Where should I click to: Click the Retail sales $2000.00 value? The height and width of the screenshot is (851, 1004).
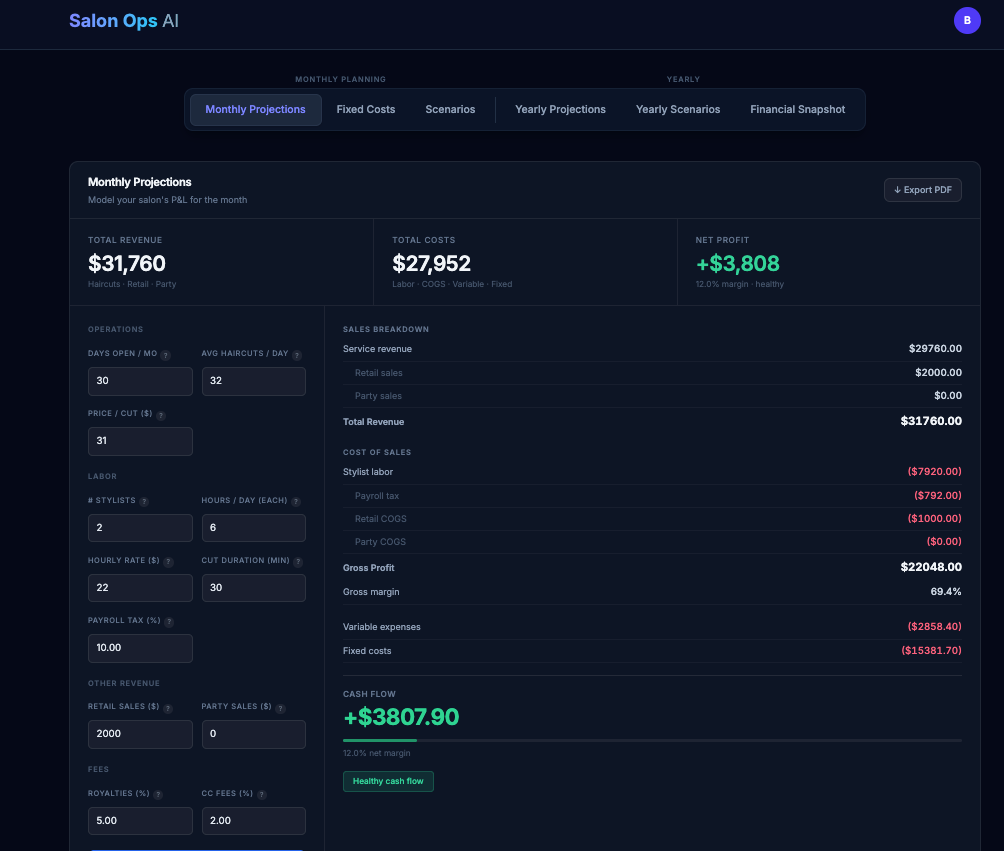click(x=938, y=372)
